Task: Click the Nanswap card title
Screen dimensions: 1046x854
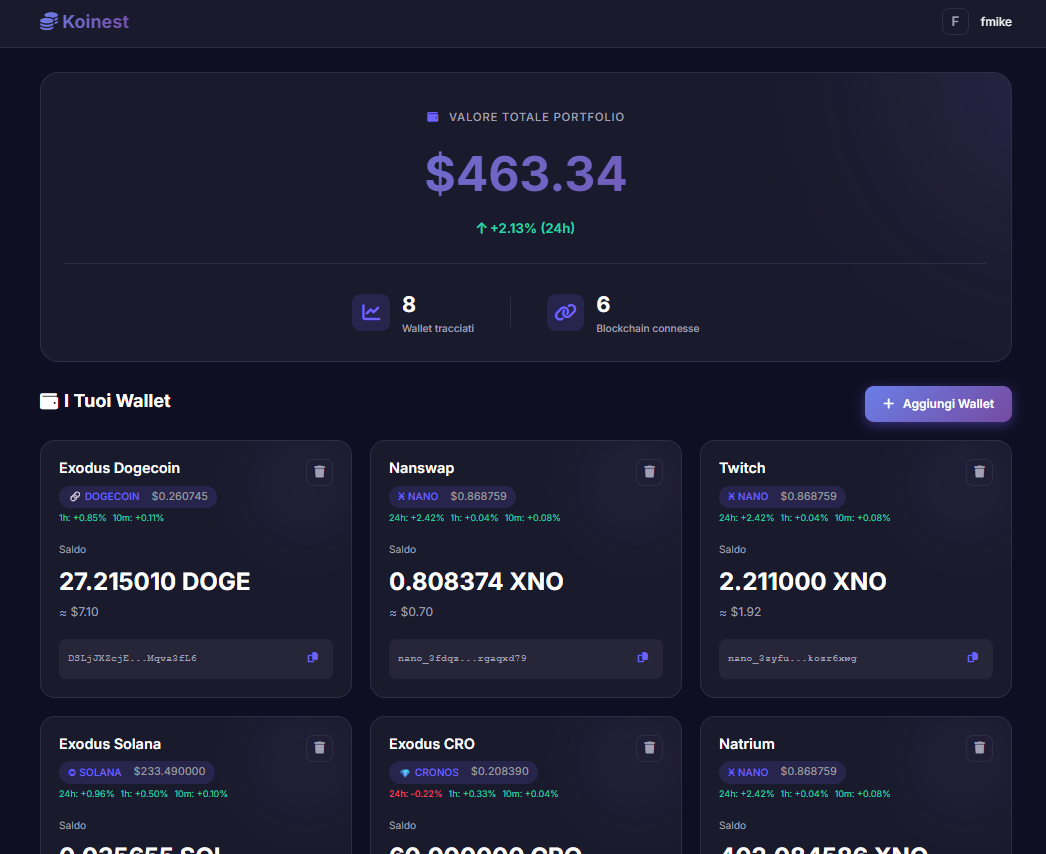Action: (422, 468)
